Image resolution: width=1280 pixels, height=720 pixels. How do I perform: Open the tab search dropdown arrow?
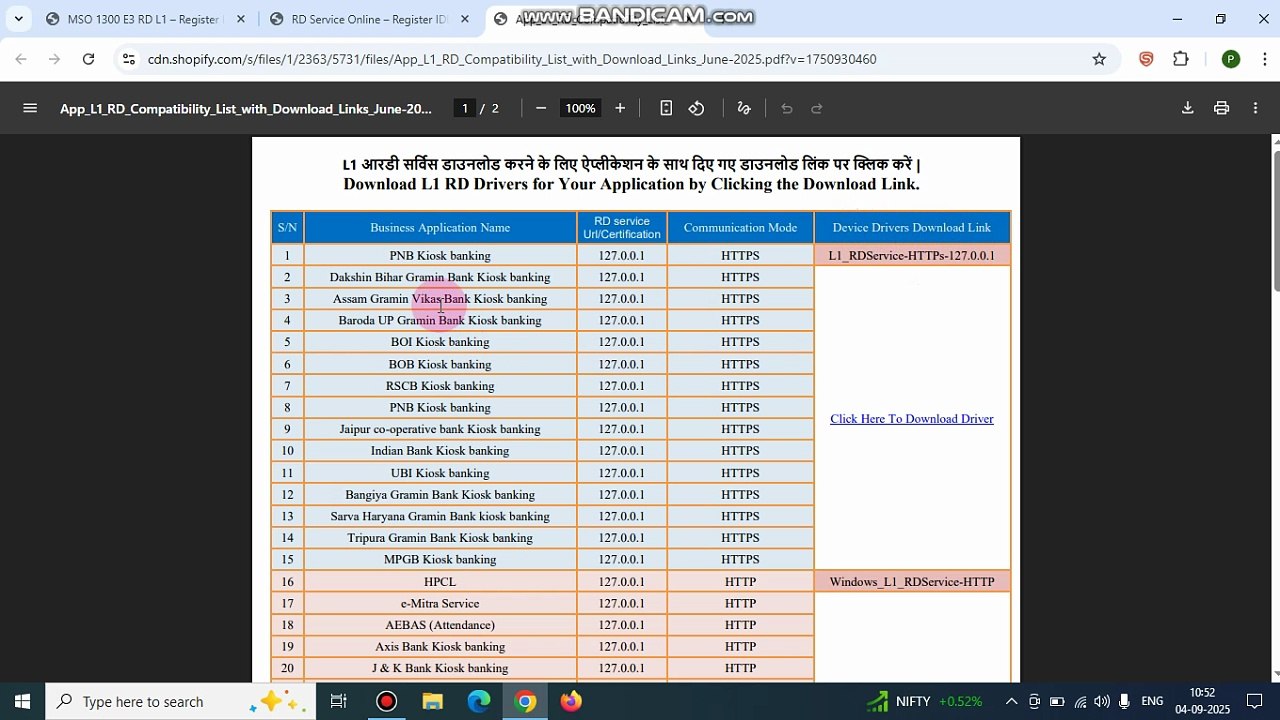tap(18, 19)
